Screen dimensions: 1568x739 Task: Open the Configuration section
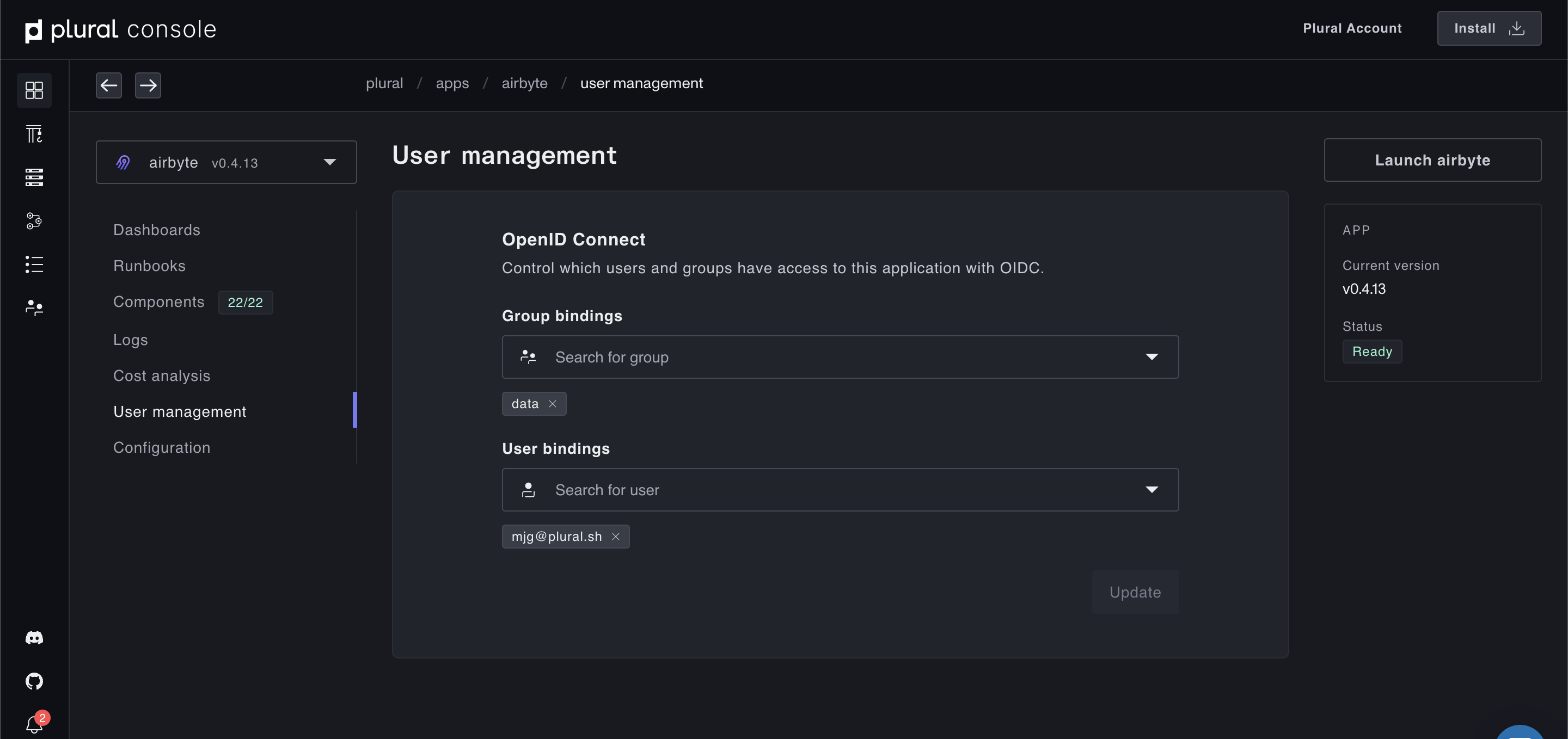point(161,447)
